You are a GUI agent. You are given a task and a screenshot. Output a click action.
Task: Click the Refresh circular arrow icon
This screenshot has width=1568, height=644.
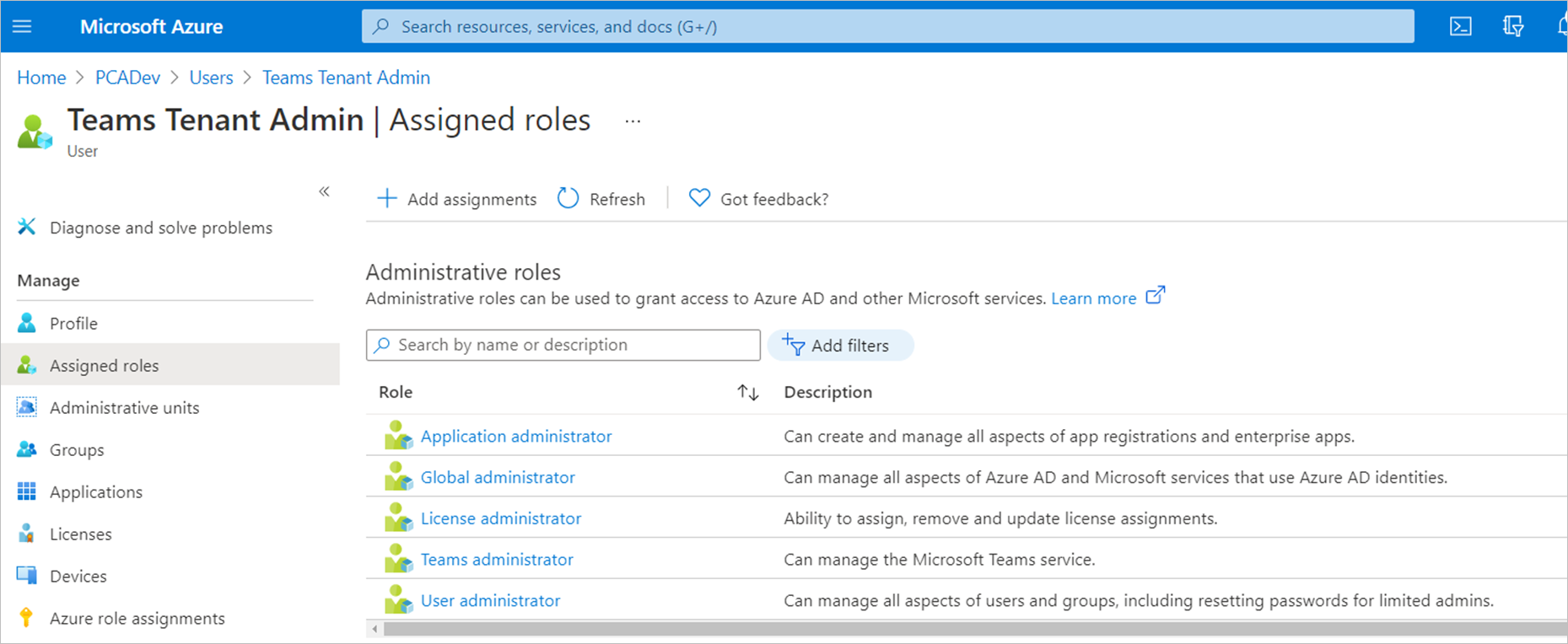pyautogui.click(x=568, y=198)
